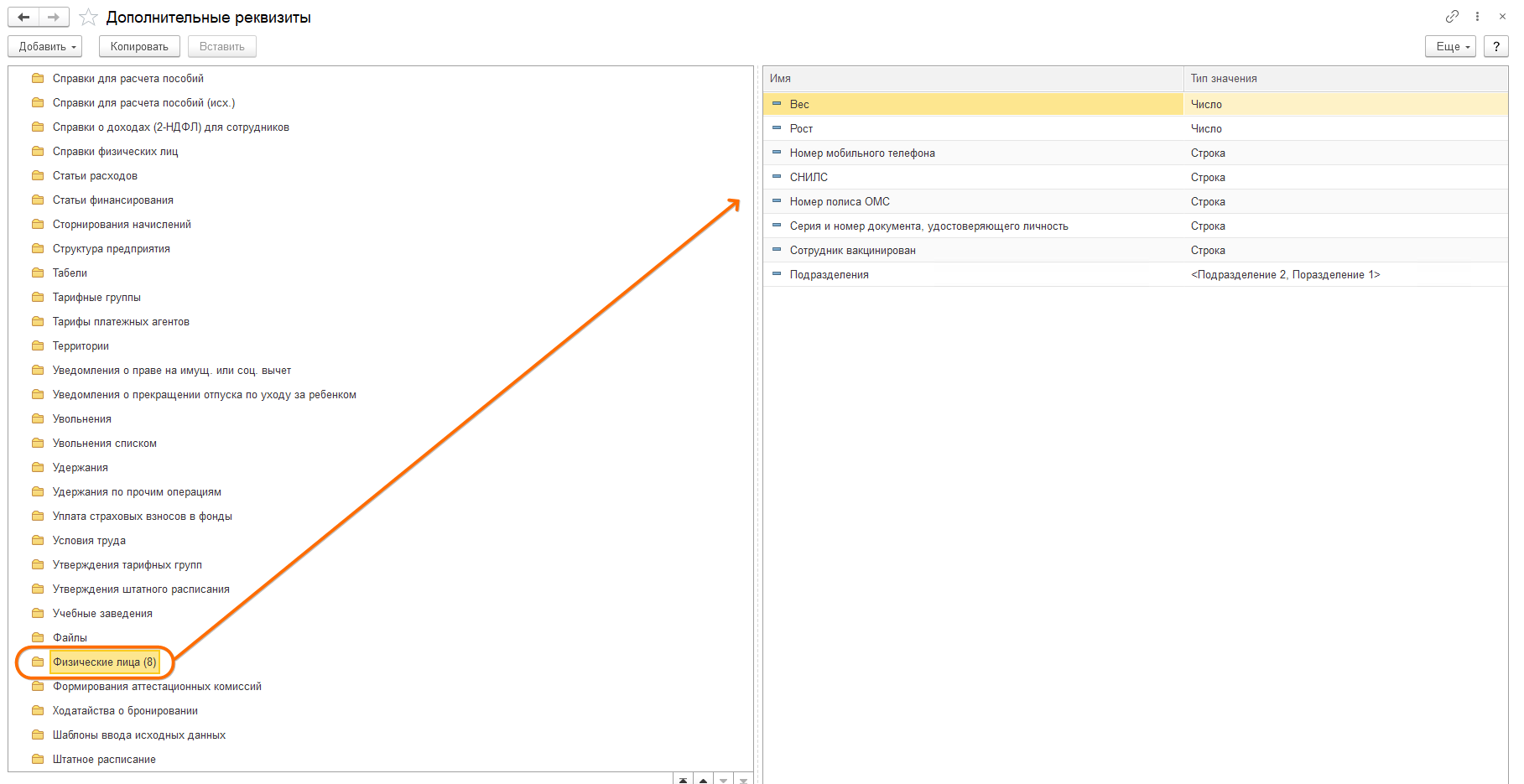The image size is (1524, 784).
Task: Click the attribute icon beside Рост
Action: 777,127
